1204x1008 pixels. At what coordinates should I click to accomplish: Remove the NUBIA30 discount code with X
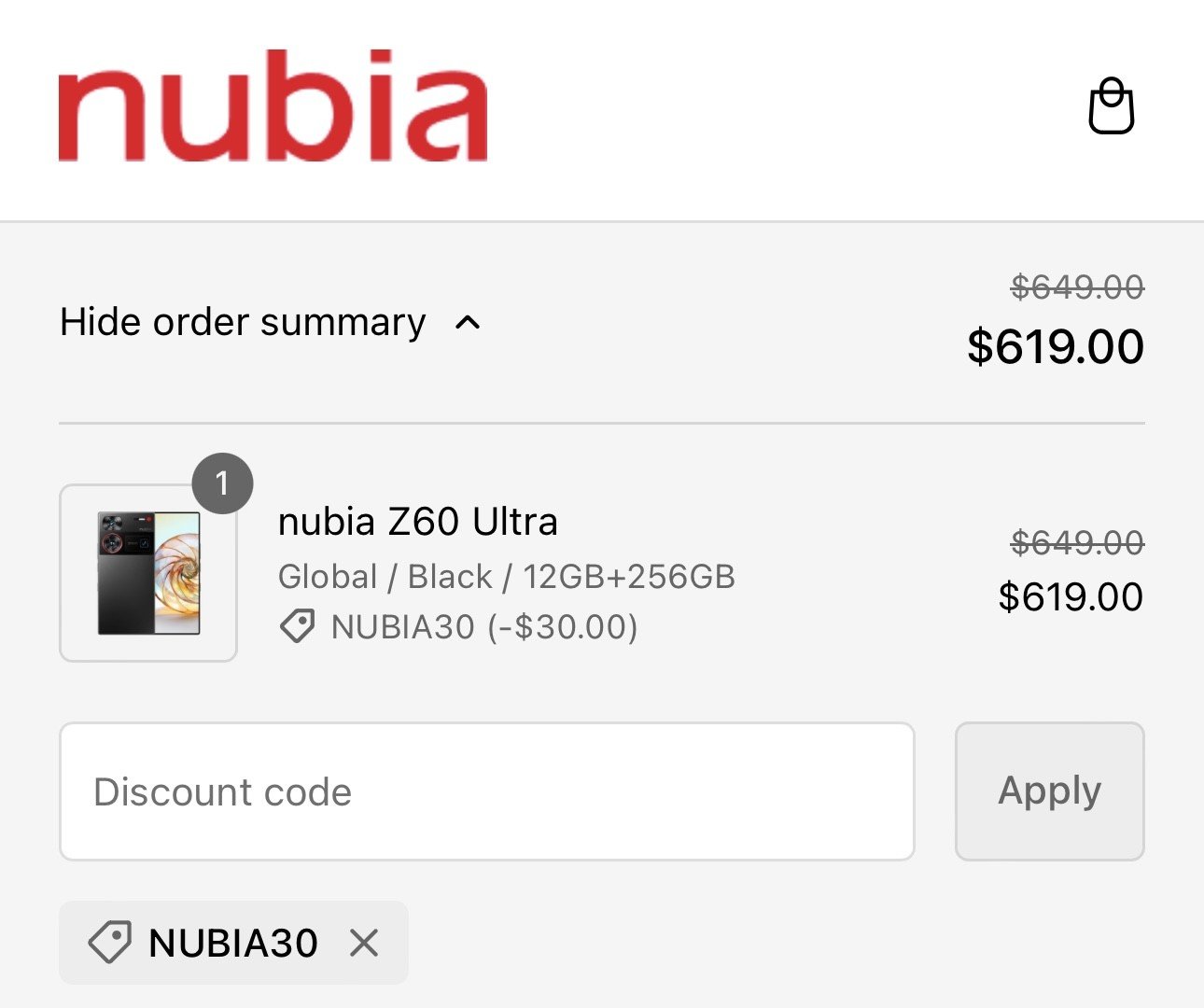(364, 943)
